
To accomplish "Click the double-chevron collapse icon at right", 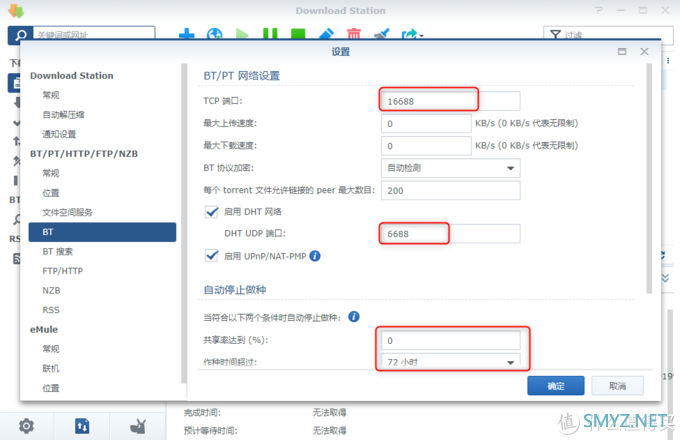I will tap(666, 278).
